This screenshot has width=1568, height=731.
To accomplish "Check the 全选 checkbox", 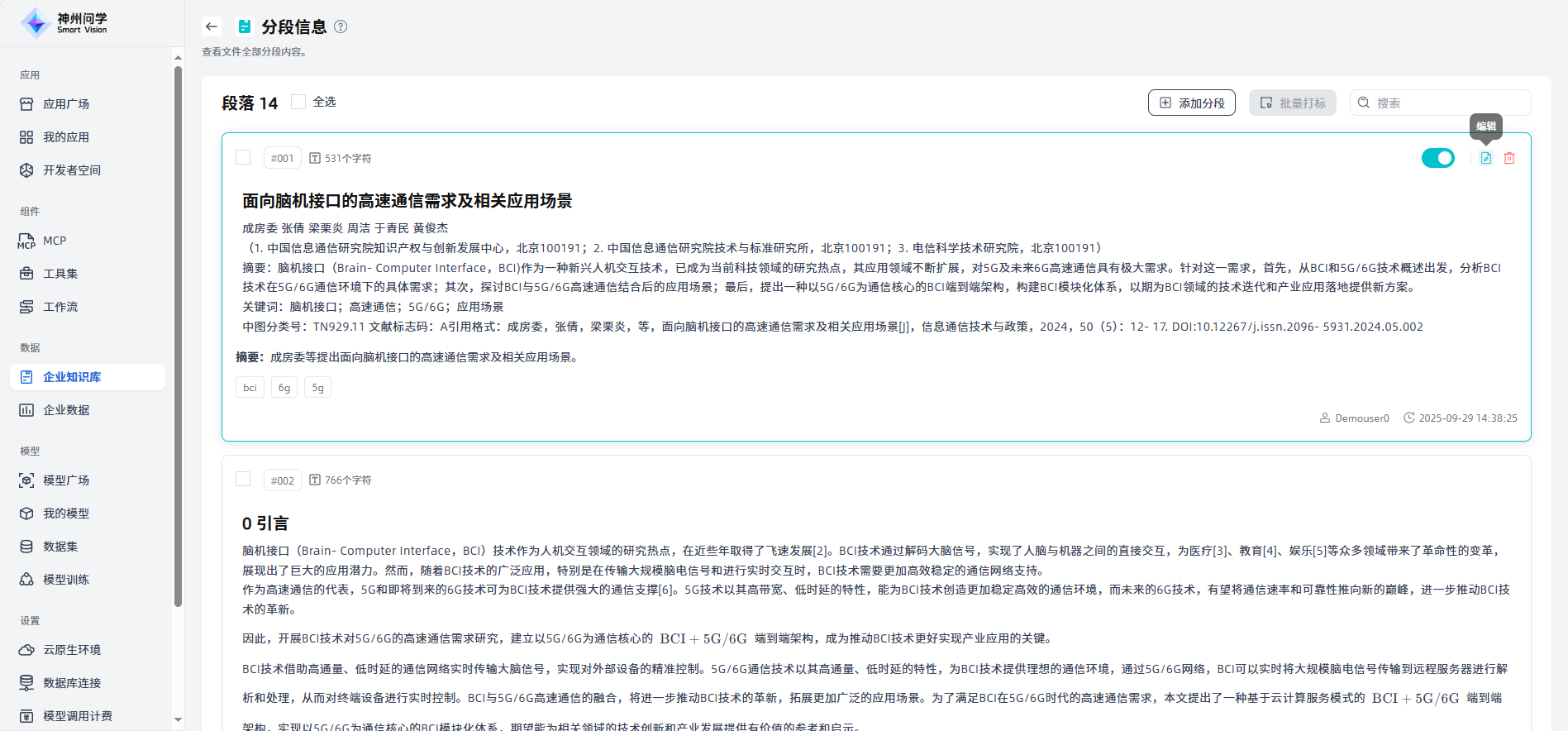I will pyautogui.click(x=298, y=102).
